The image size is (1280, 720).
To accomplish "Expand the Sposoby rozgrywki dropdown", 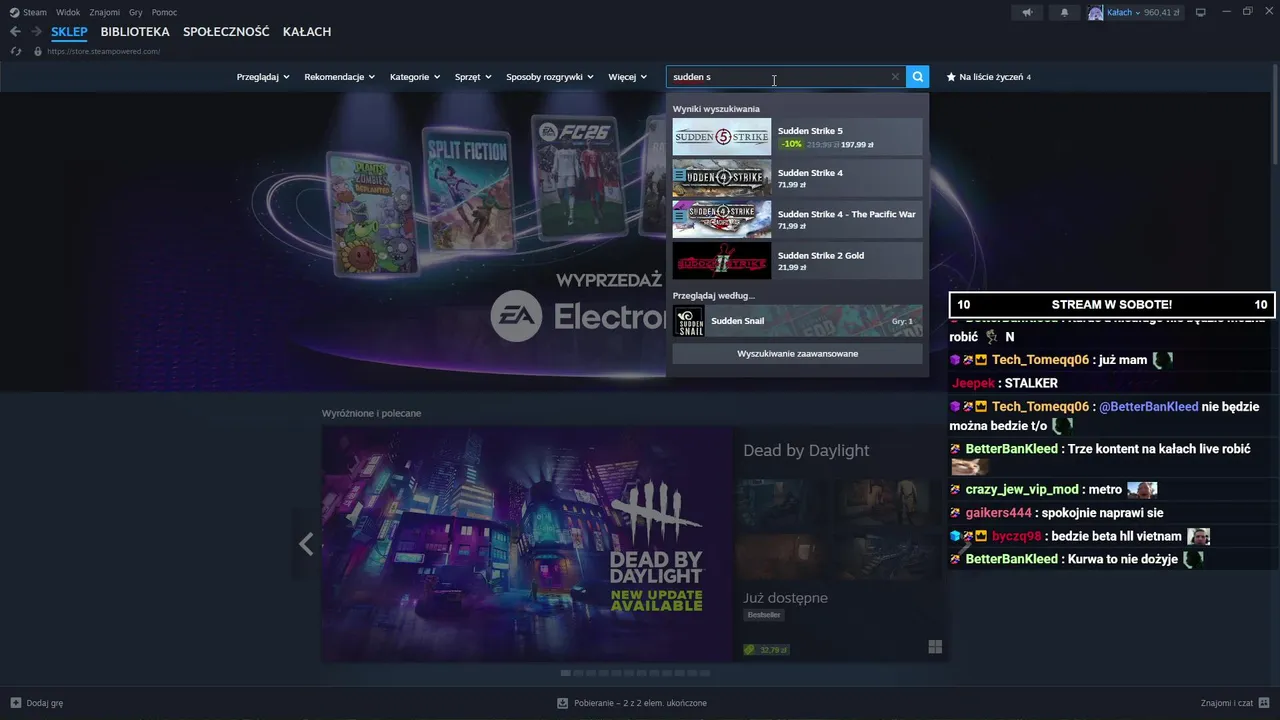I will (x=550, y=77).
